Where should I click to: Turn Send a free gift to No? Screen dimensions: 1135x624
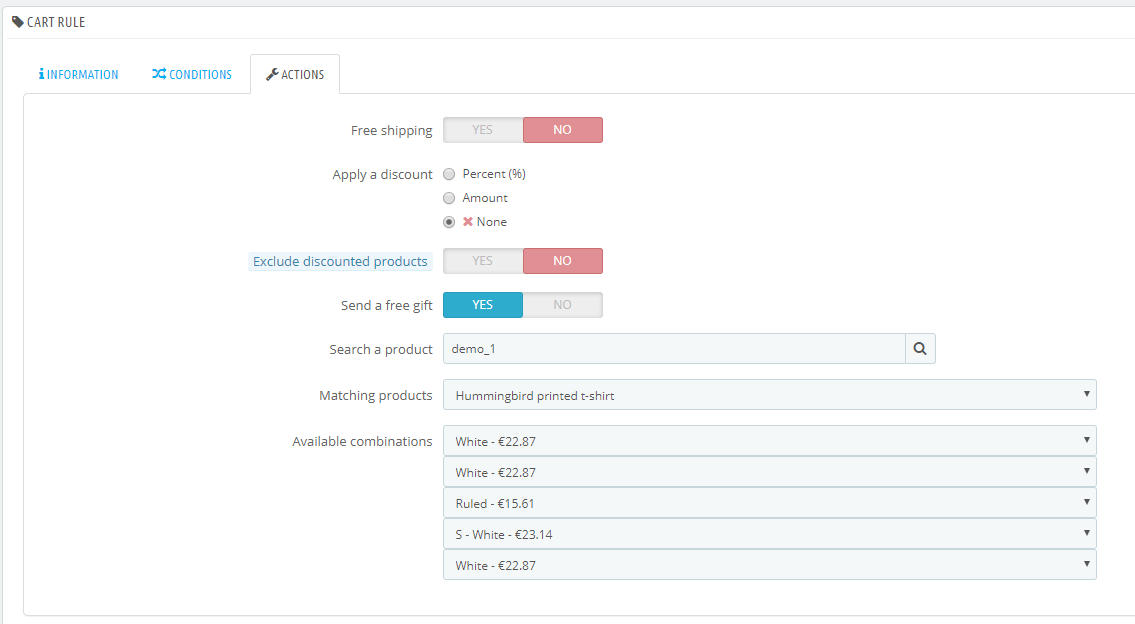click(562, 305)
